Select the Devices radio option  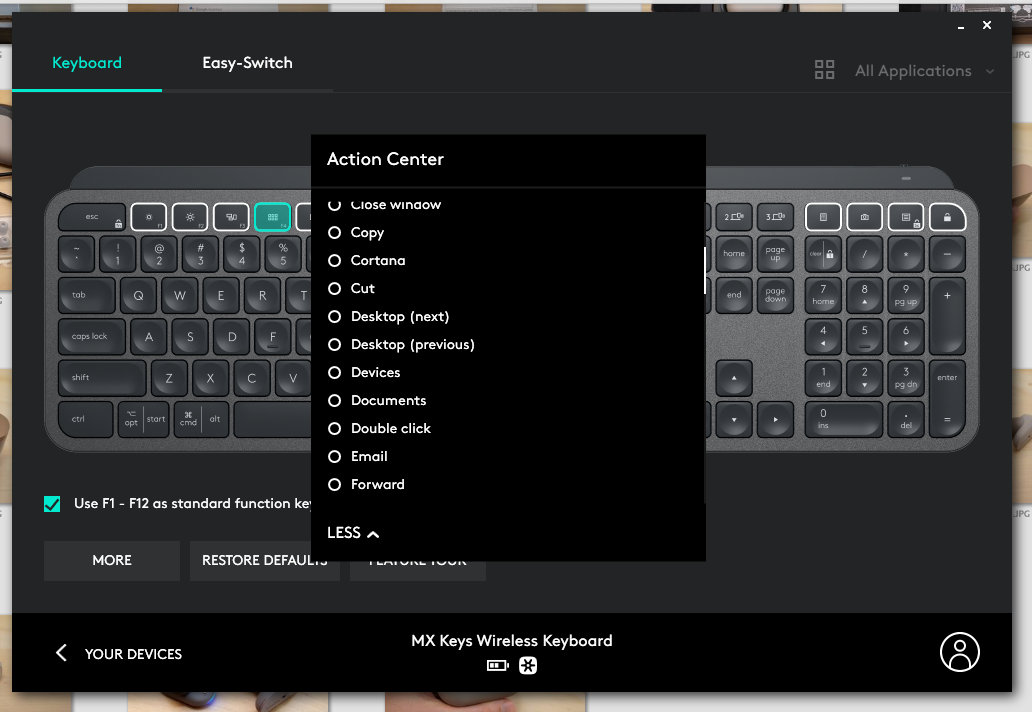click(334, 372)
